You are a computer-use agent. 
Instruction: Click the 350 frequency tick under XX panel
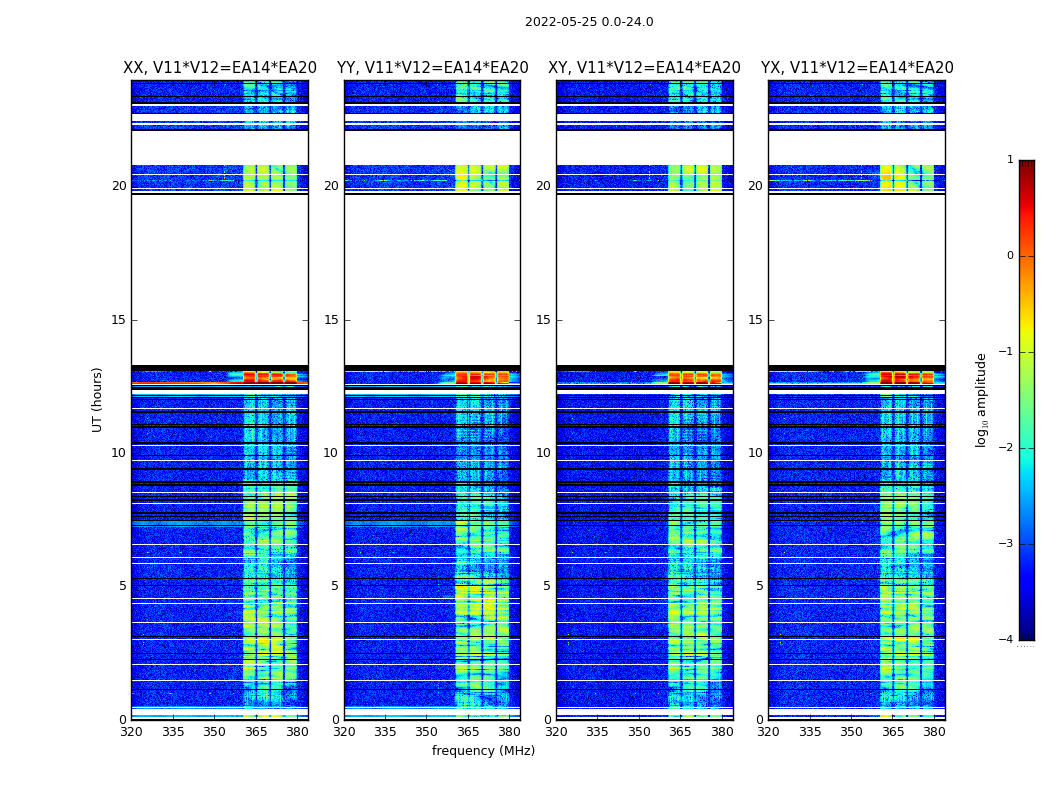click(214, 732)
